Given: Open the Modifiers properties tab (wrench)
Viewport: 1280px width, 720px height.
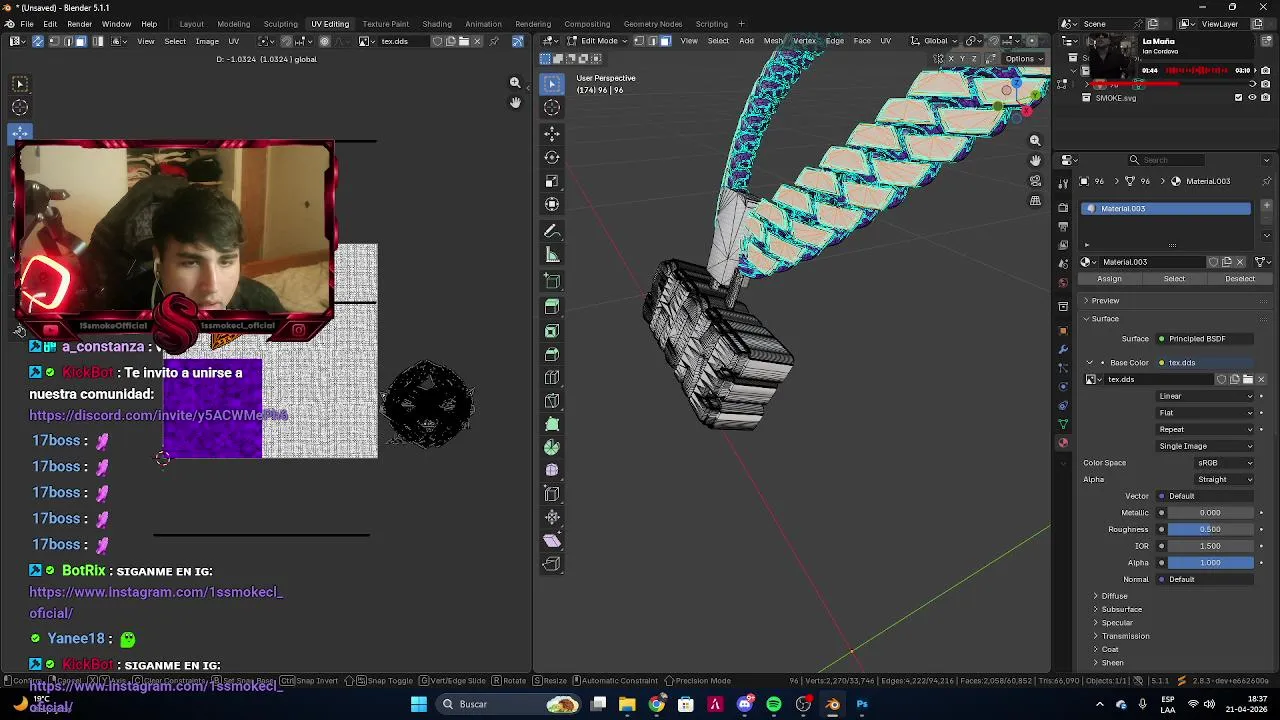Looking at the screenshot, I should 1063,349.
